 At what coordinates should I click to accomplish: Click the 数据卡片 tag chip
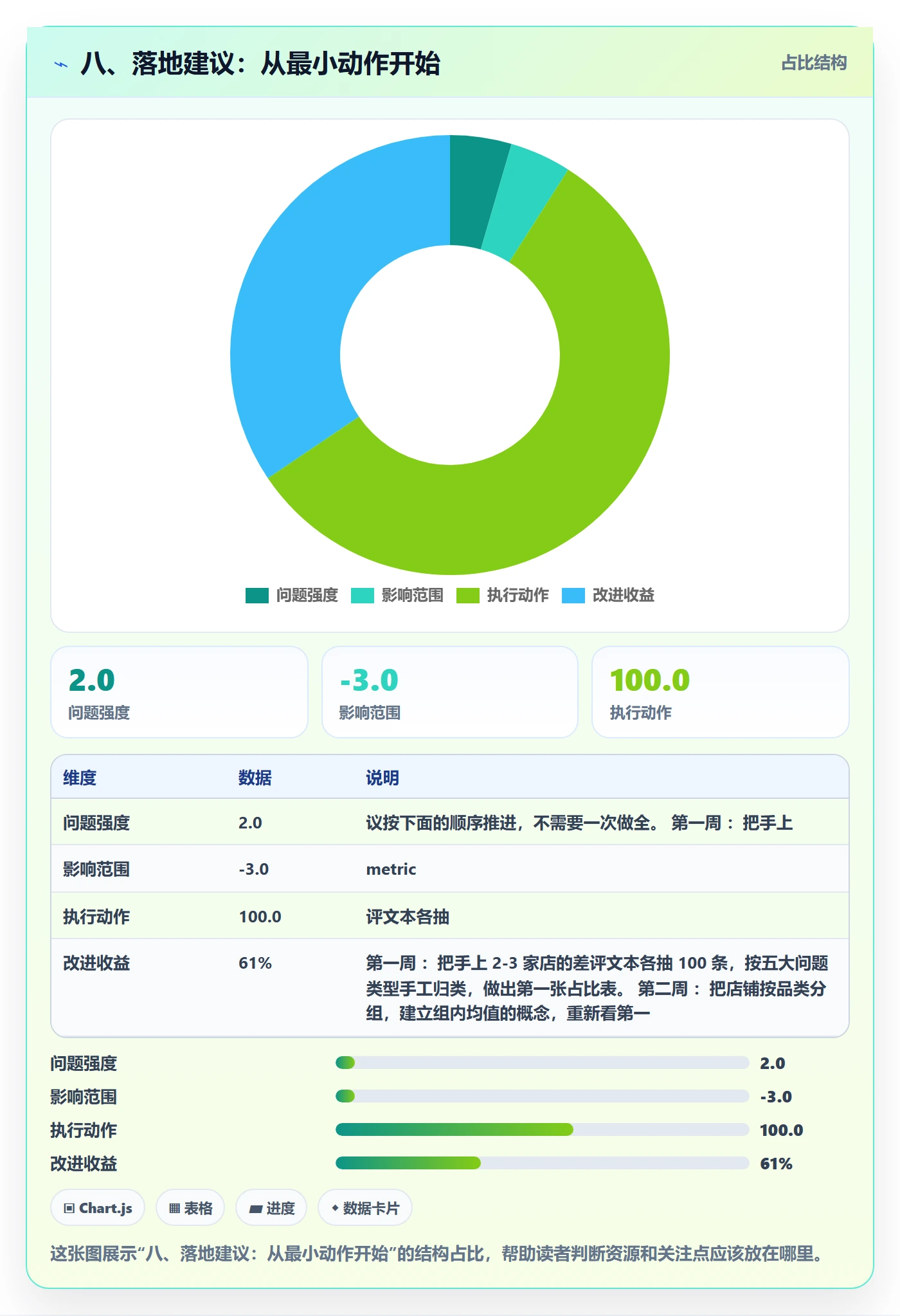coord(365,1208)
